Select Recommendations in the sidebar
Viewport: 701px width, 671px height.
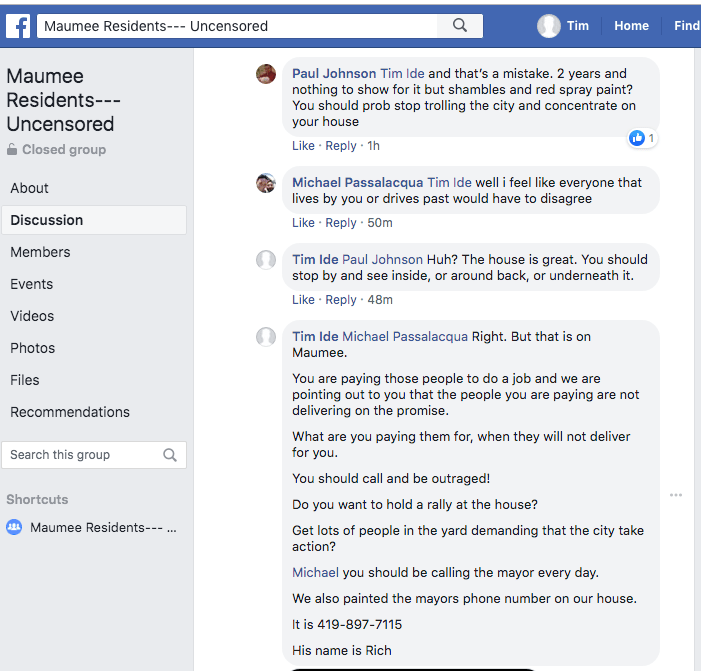click(x=70, y=412)
